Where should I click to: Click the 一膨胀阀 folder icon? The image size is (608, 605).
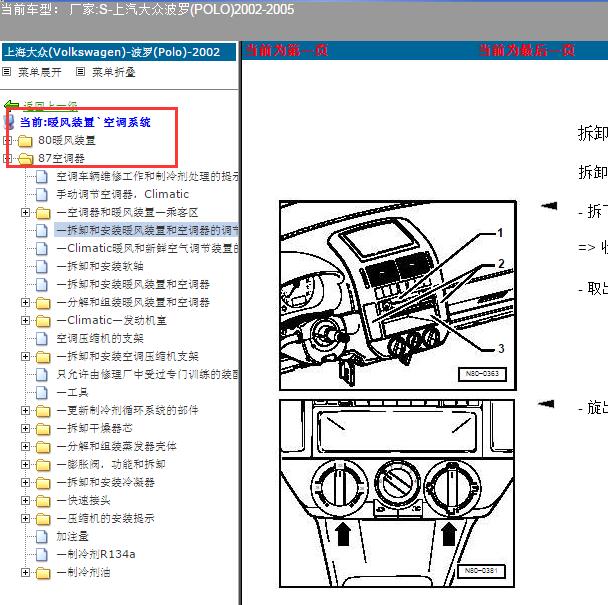point(43,464)
